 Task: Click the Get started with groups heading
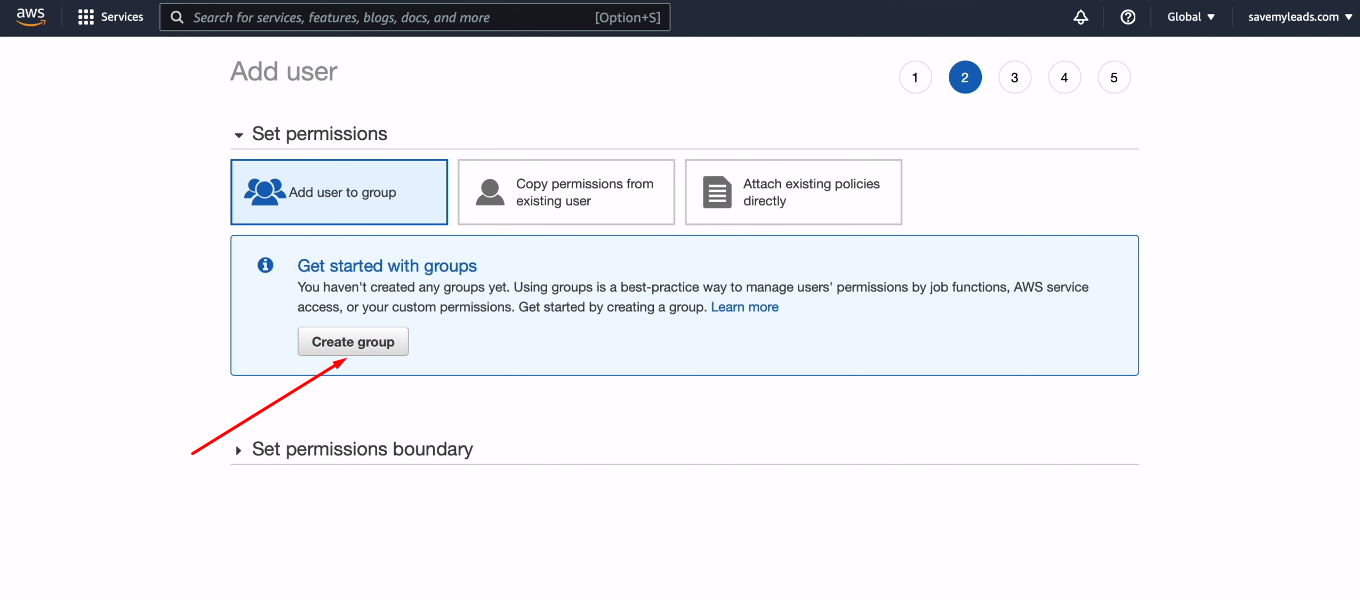[387, 266]
